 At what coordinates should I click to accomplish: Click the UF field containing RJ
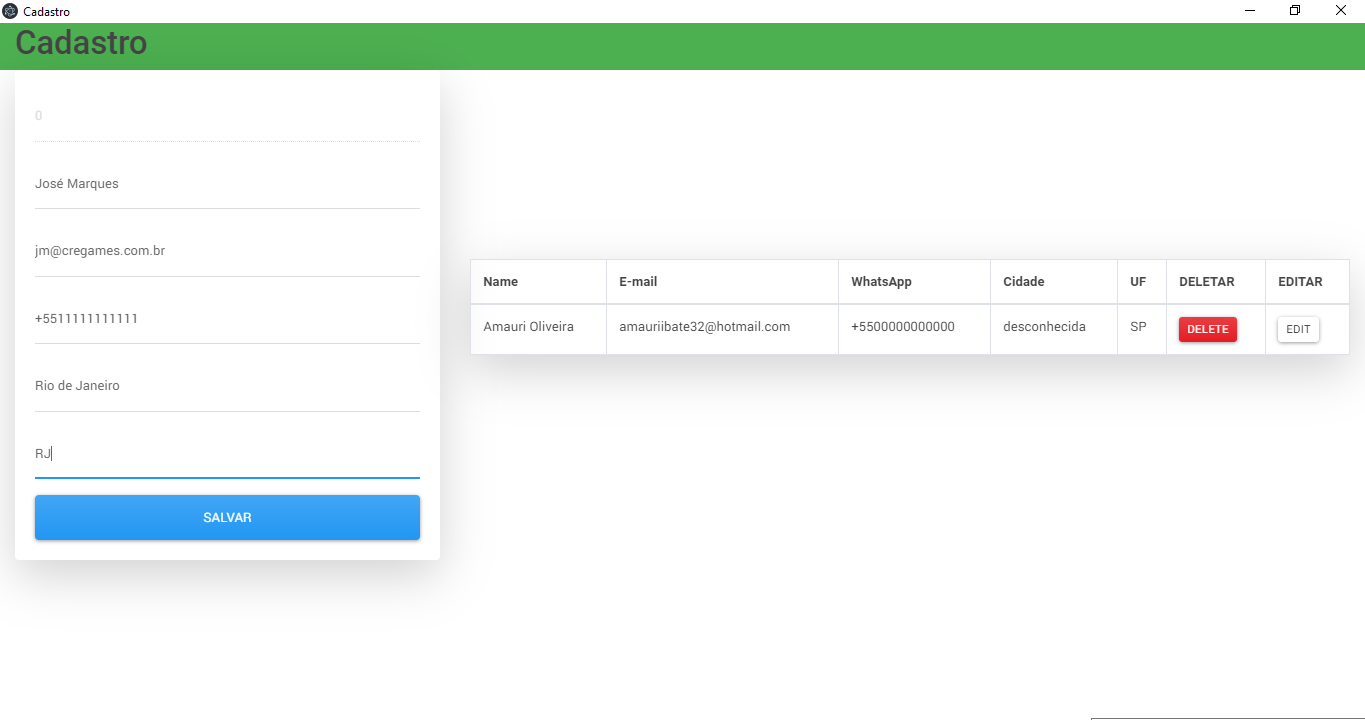point(227,454)
